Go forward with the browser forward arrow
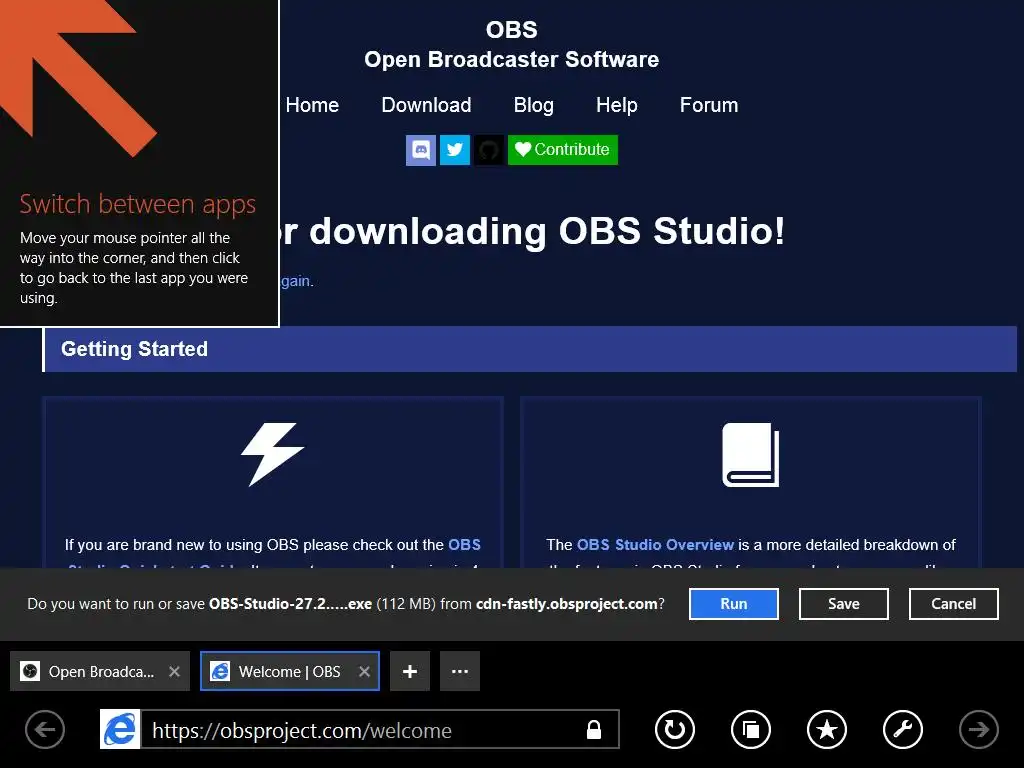Viewport: 1024px width, 768px height. click(x=978, y=729)
